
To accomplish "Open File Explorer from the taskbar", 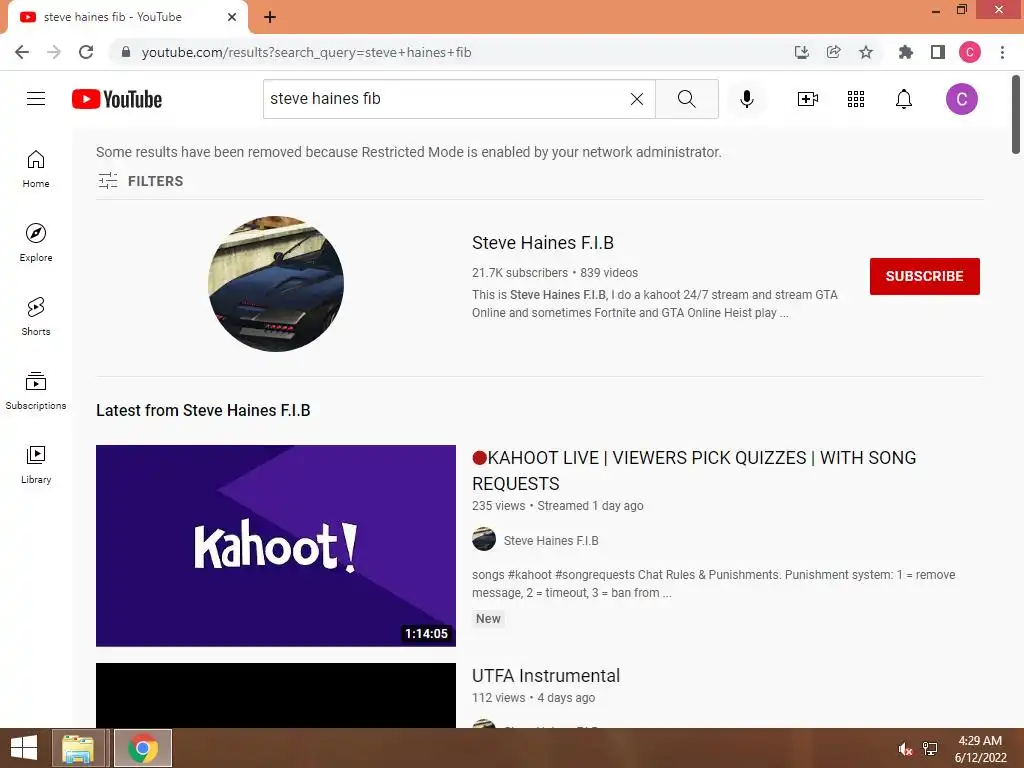I will [x=78, y=748].
